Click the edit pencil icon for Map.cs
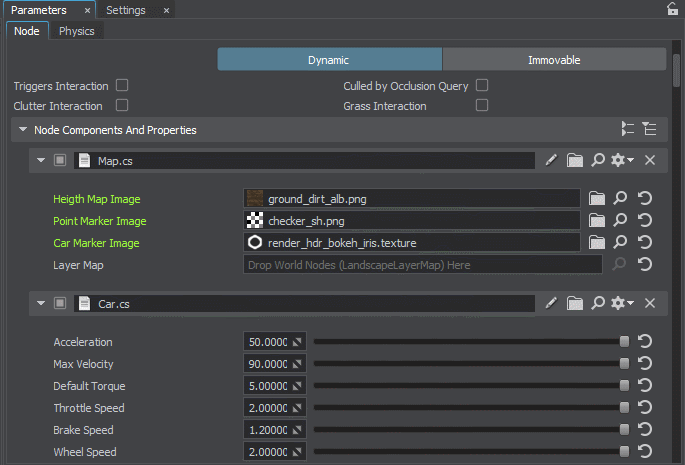 click(x=551, y=160)
